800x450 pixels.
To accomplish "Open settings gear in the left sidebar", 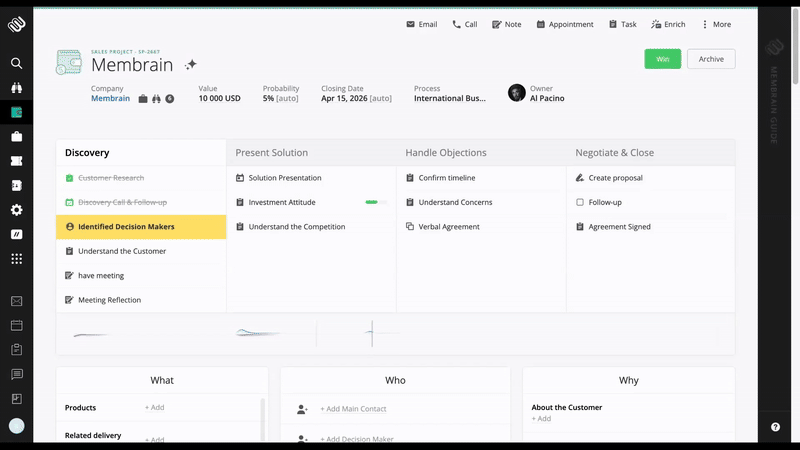I will (x=16, y=210).
